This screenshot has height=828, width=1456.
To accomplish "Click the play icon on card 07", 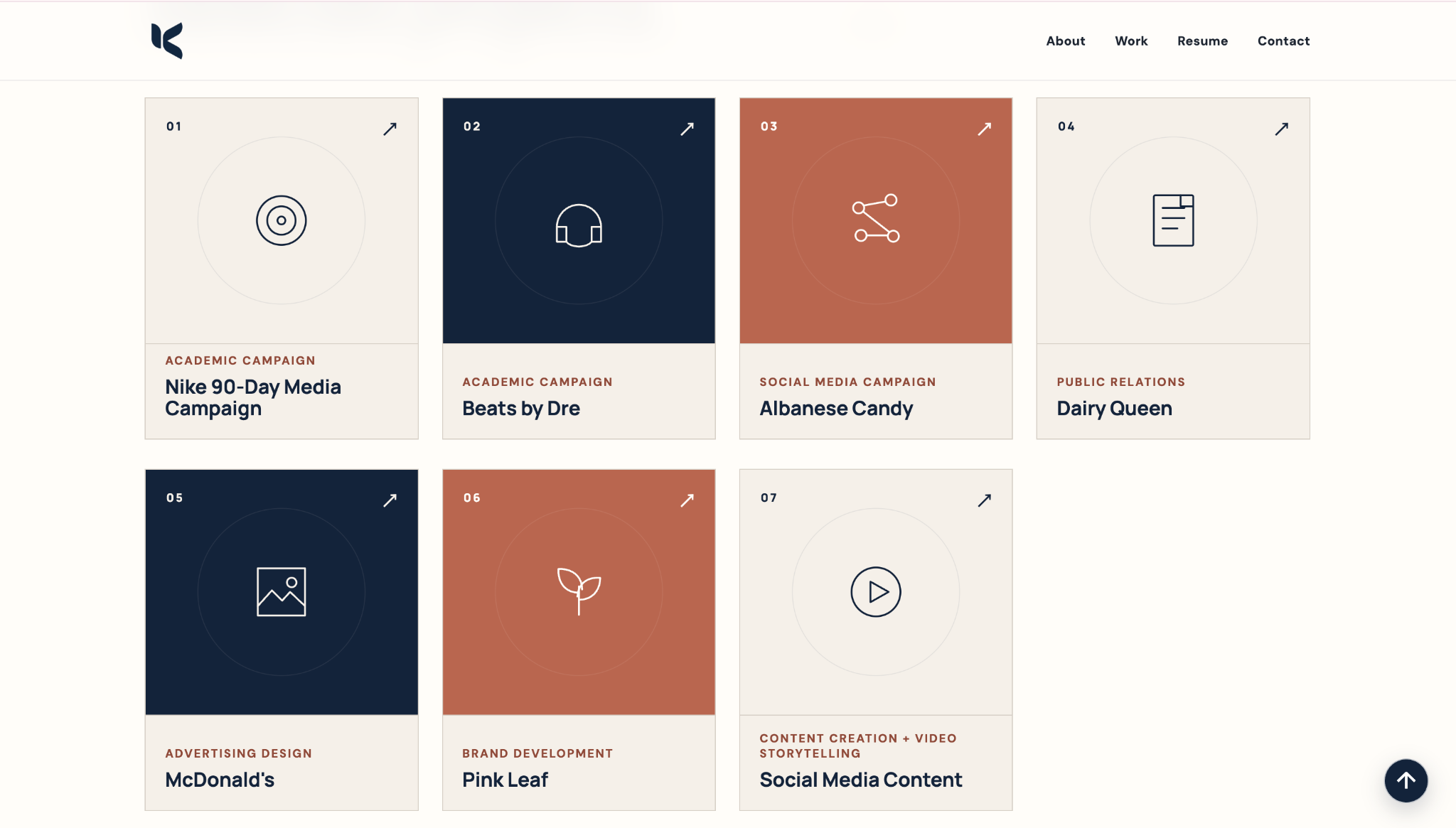I will 876,592.
